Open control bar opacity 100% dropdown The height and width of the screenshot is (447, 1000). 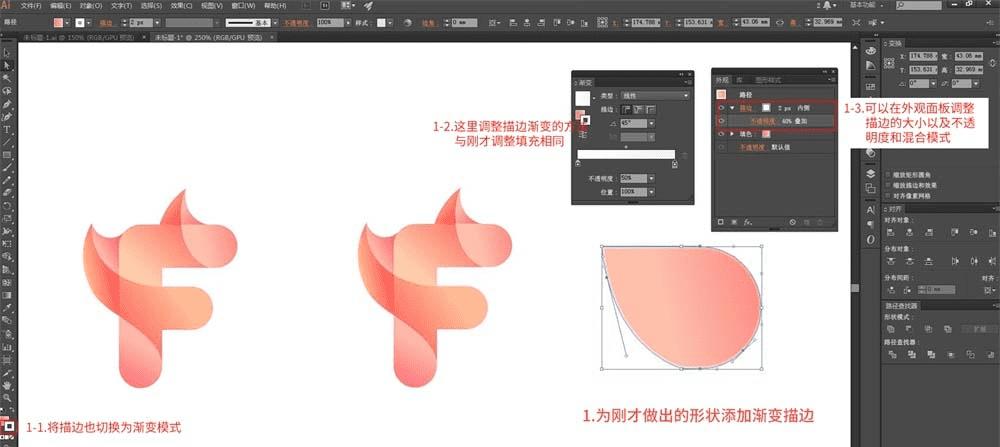click(347, 22)
